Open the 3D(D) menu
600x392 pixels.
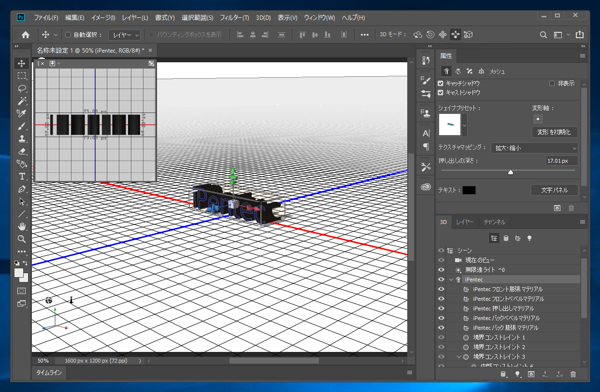click(263, 18)
